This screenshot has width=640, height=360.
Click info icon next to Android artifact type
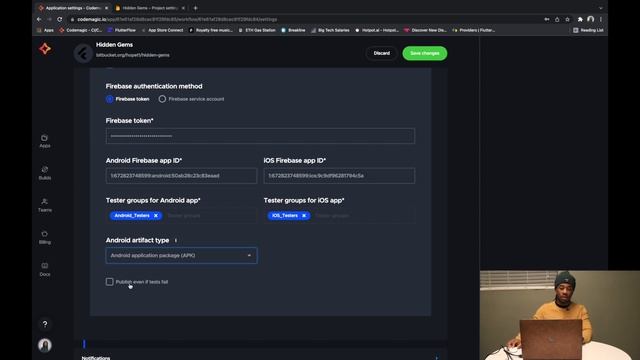click(176, 240)
